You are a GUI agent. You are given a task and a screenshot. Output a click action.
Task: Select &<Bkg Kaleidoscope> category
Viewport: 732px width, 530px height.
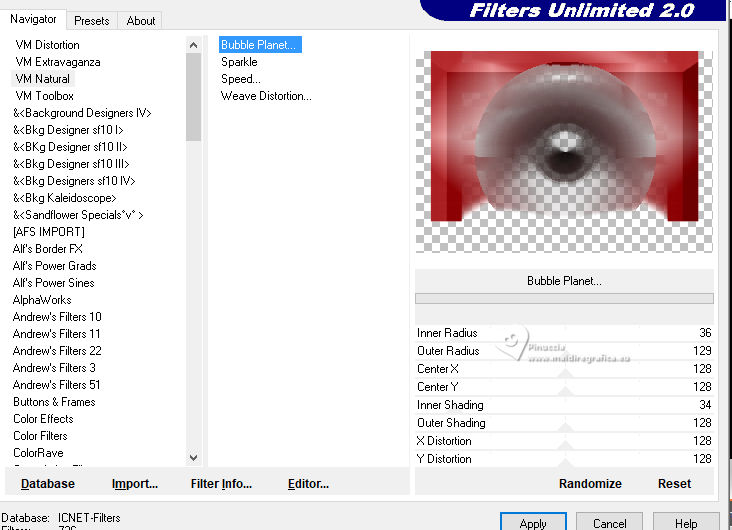point(64,198)
